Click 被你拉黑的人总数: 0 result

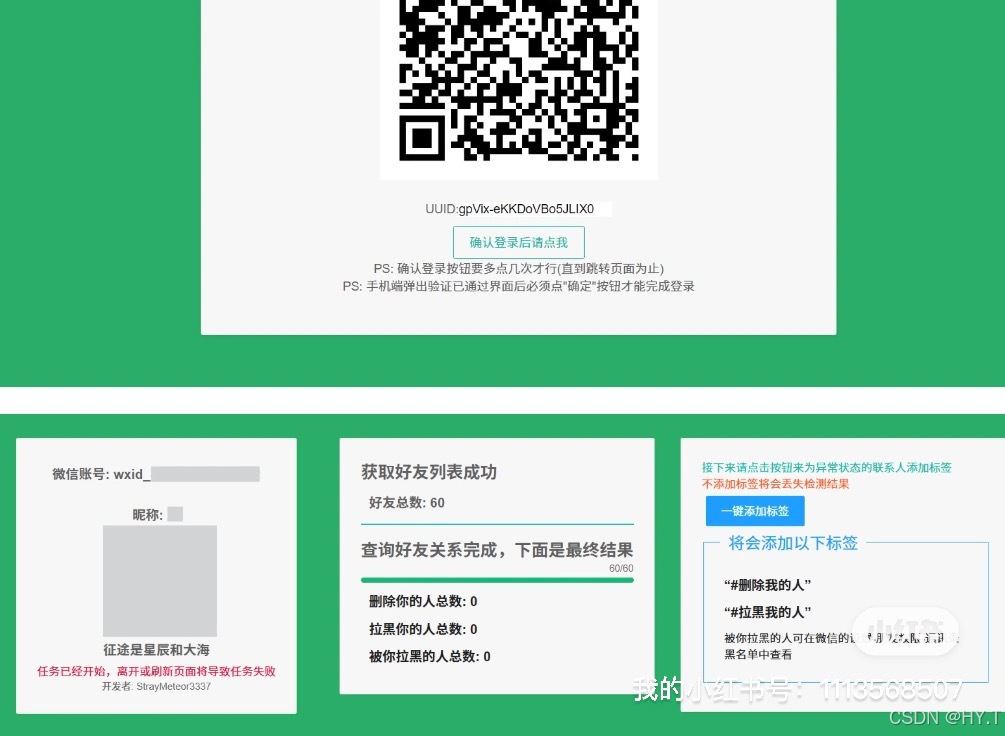[x=429, y=657]
